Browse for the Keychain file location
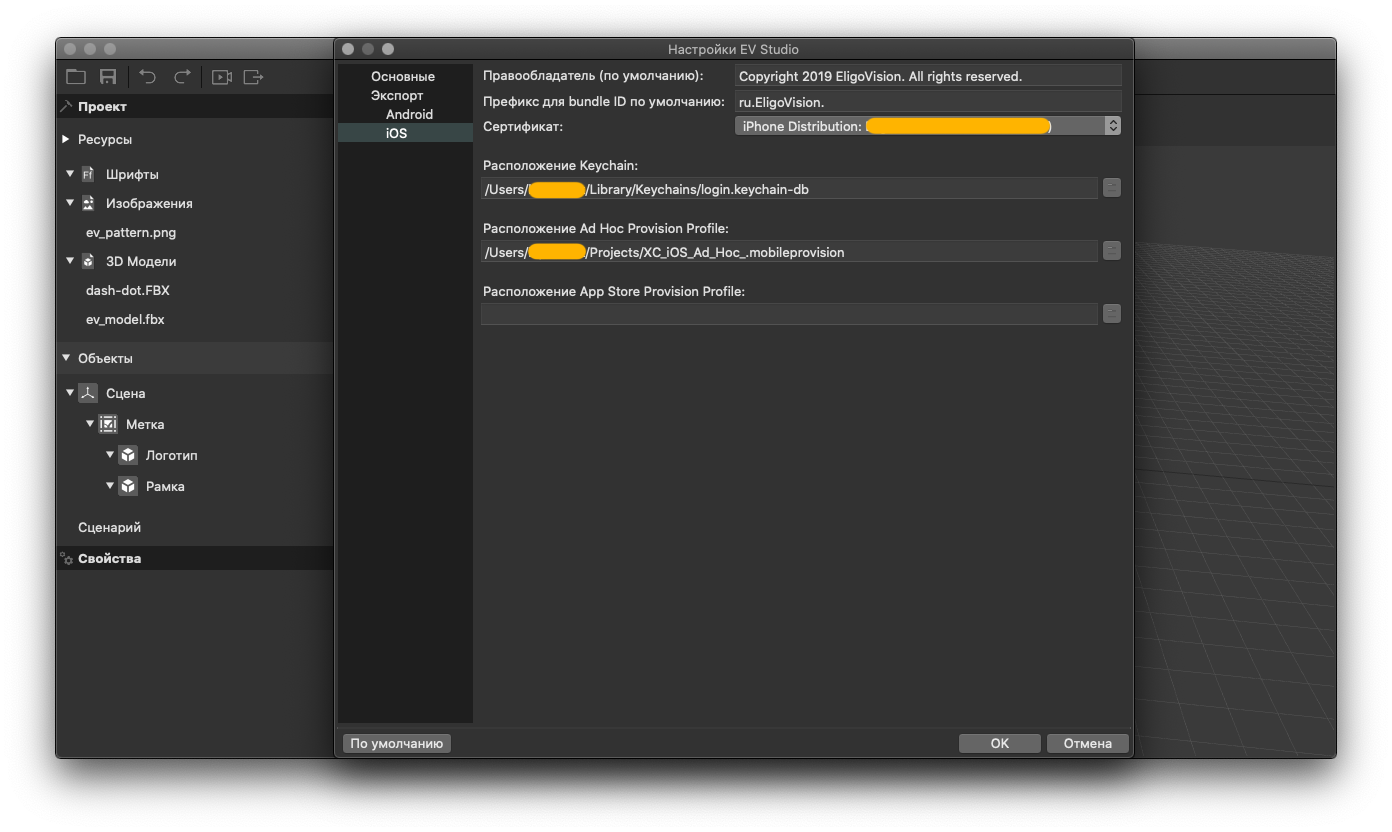Screen dimensions: 1392x832 (x=1111, y=188)
